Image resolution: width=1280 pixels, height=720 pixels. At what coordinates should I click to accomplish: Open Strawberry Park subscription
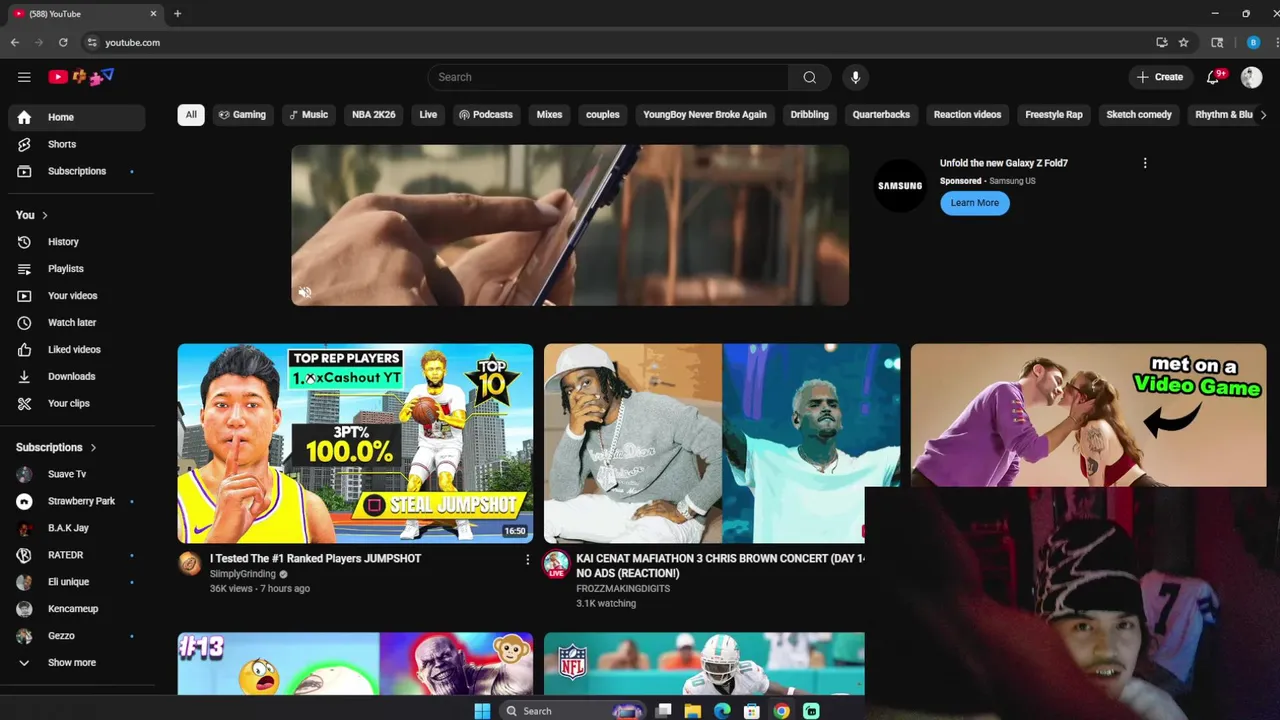coord(77,501)
